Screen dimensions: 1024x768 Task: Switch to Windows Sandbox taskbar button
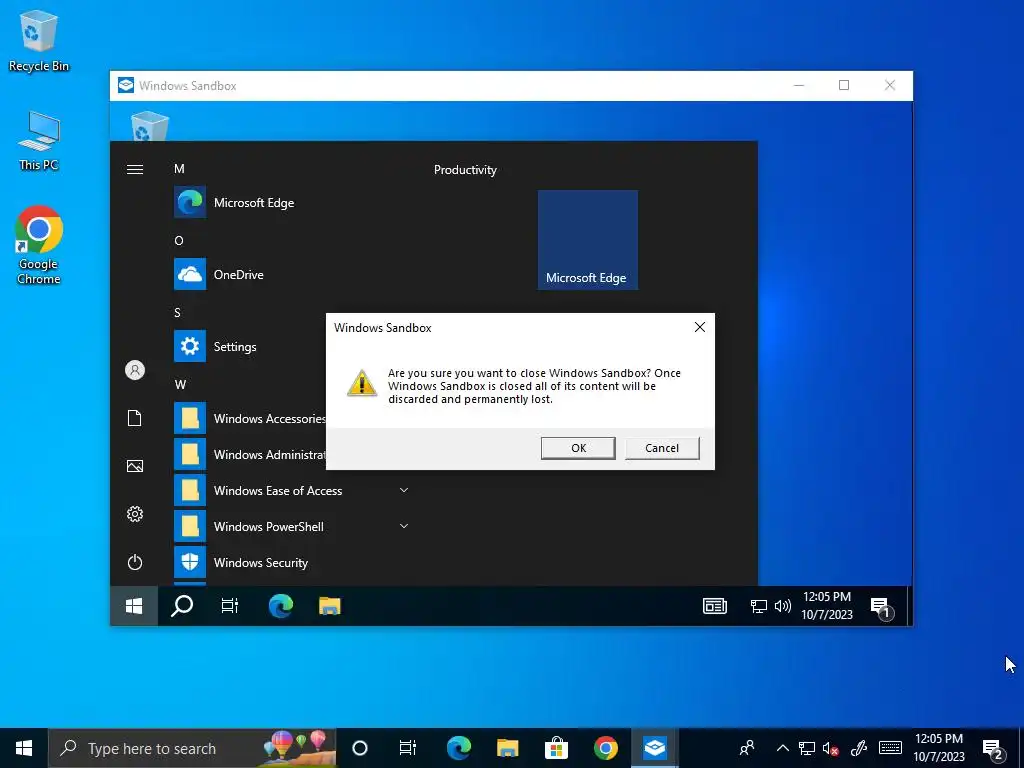pos(654,748)
